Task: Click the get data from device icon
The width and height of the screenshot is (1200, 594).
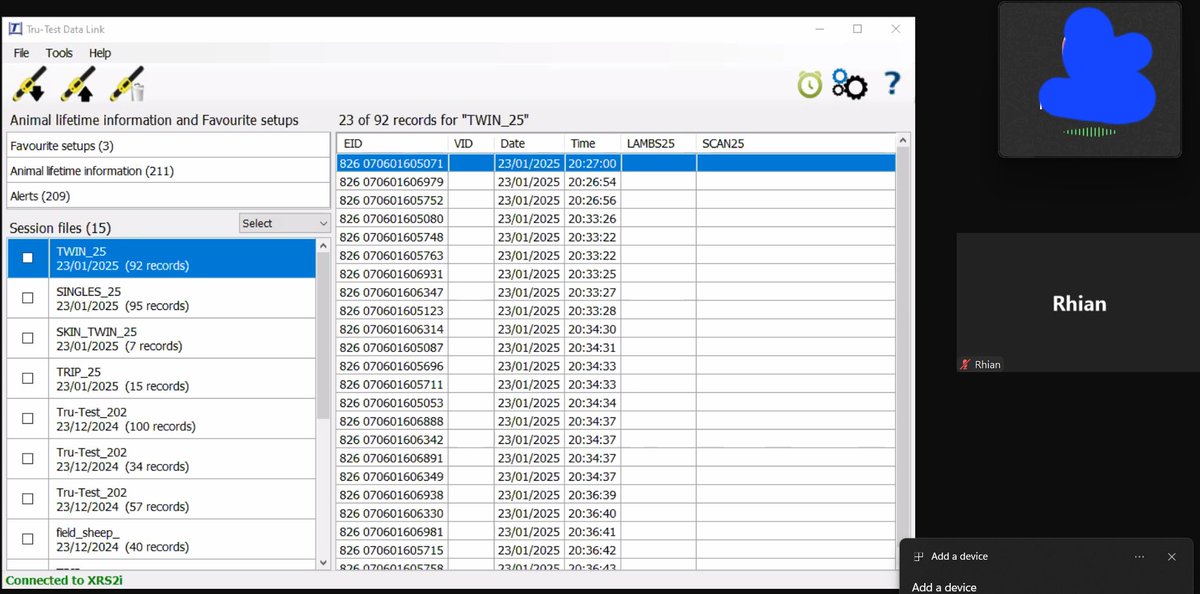Action: pyautogui.click(x=29, y=85)
